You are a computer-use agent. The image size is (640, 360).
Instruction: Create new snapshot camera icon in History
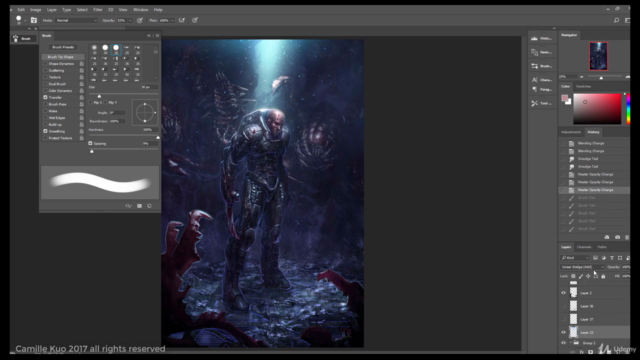617,237
